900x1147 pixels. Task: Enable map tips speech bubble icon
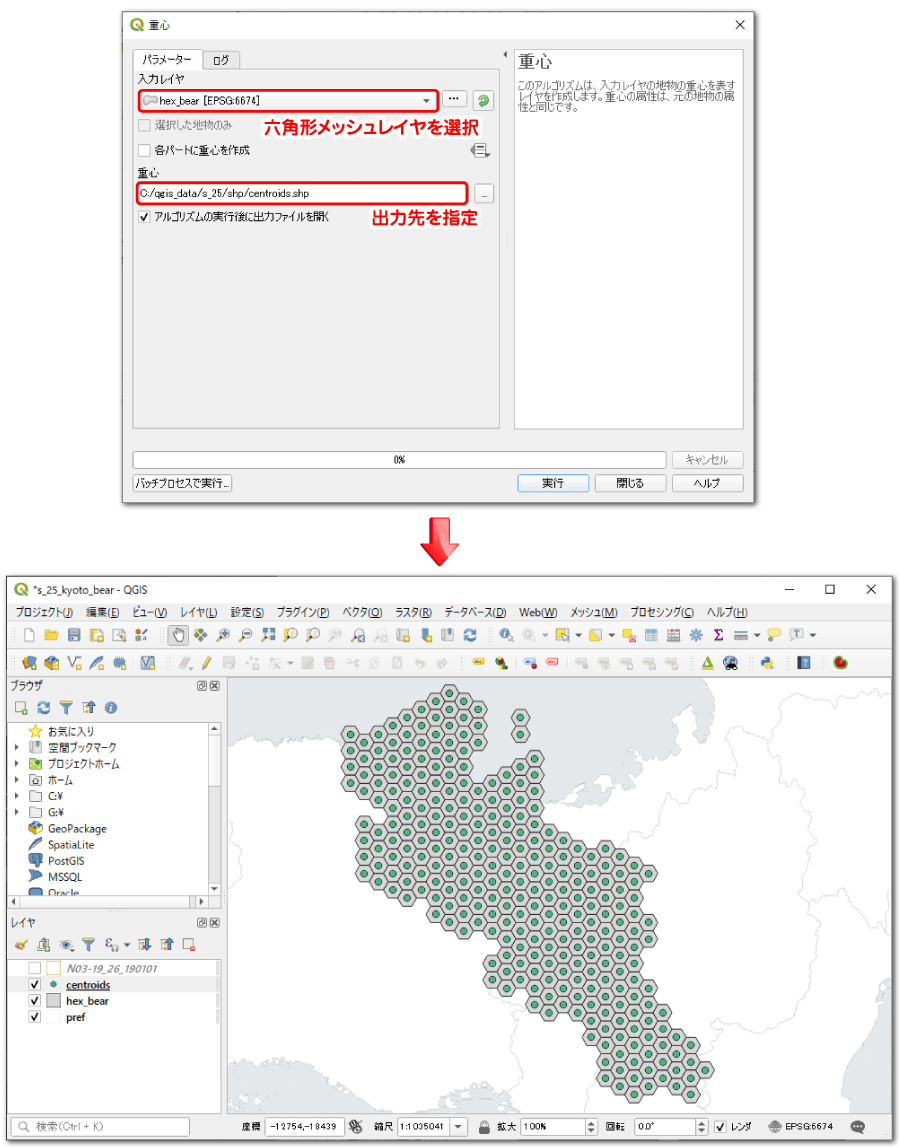774,635
